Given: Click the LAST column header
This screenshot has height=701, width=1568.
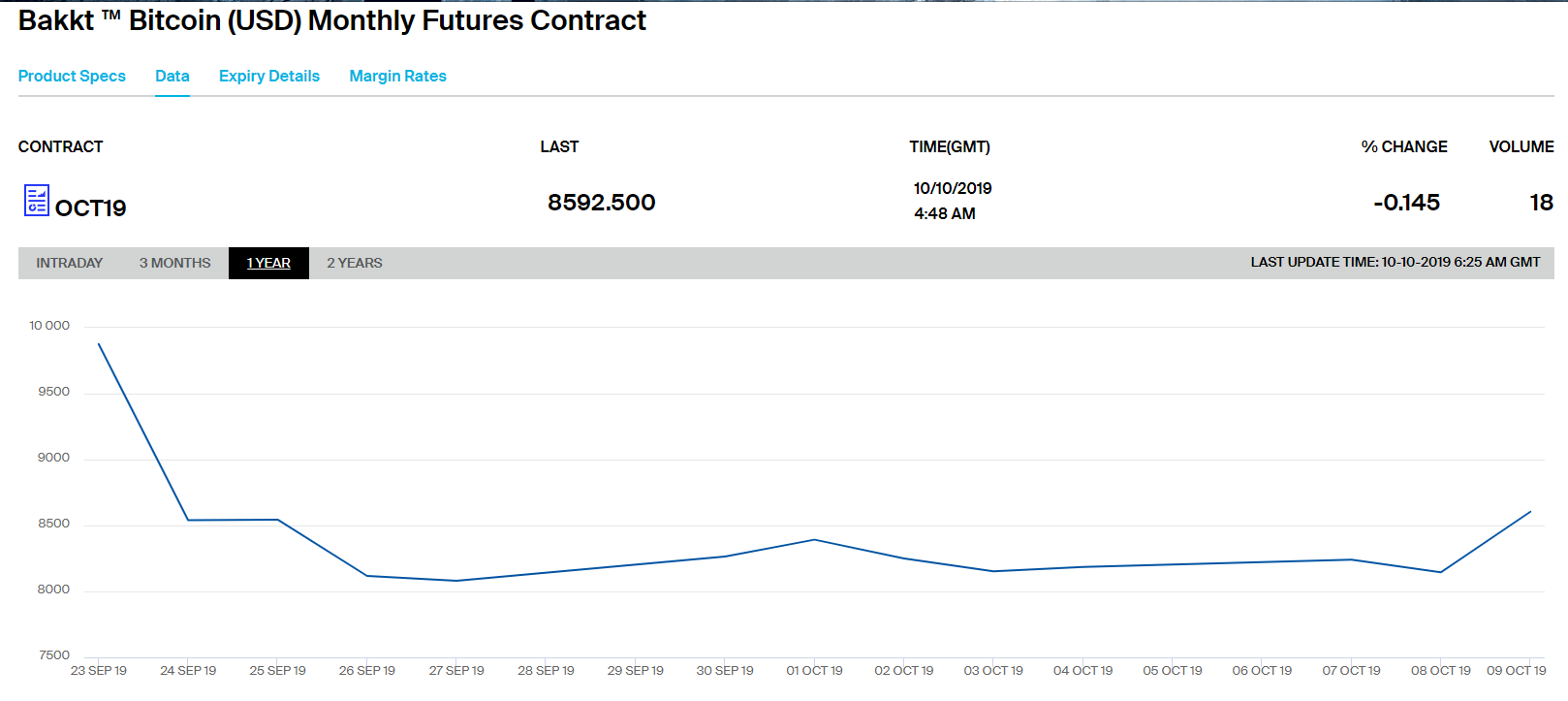Looking at the screenshot, I should pyautogui.click(x=559, y=146).
